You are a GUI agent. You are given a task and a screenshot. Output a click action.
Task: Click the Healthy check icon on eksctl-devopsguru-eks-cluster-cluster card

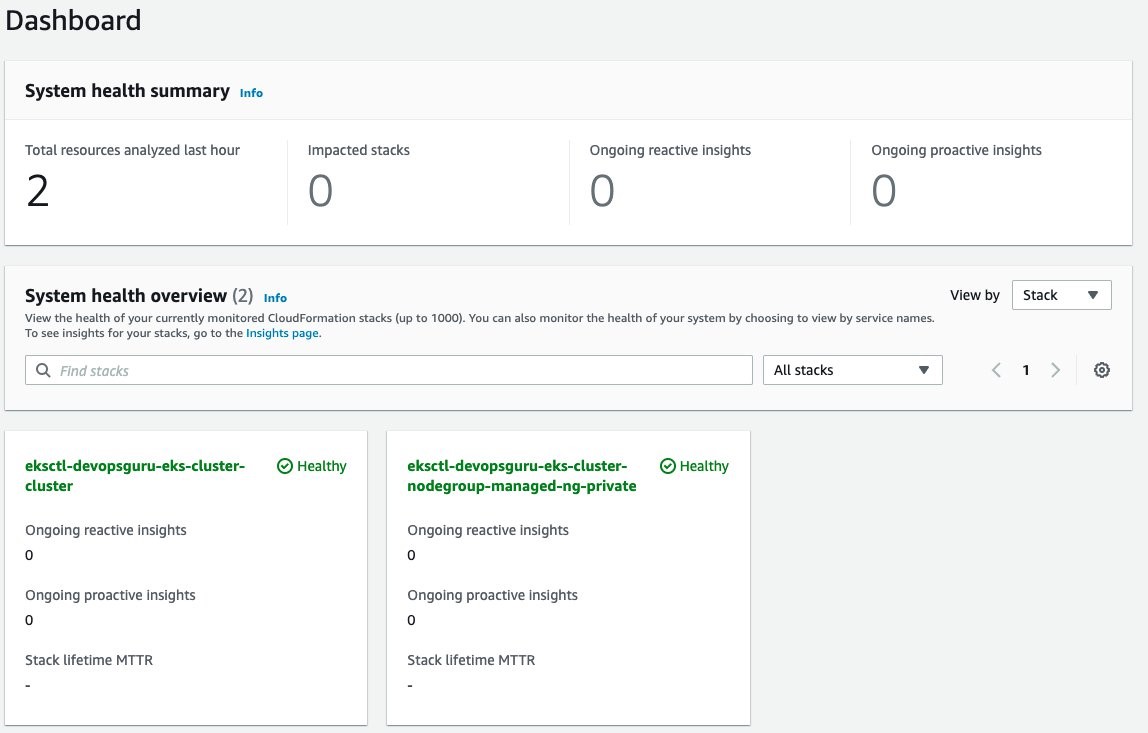pyautogui.click(x=285, y=466)
